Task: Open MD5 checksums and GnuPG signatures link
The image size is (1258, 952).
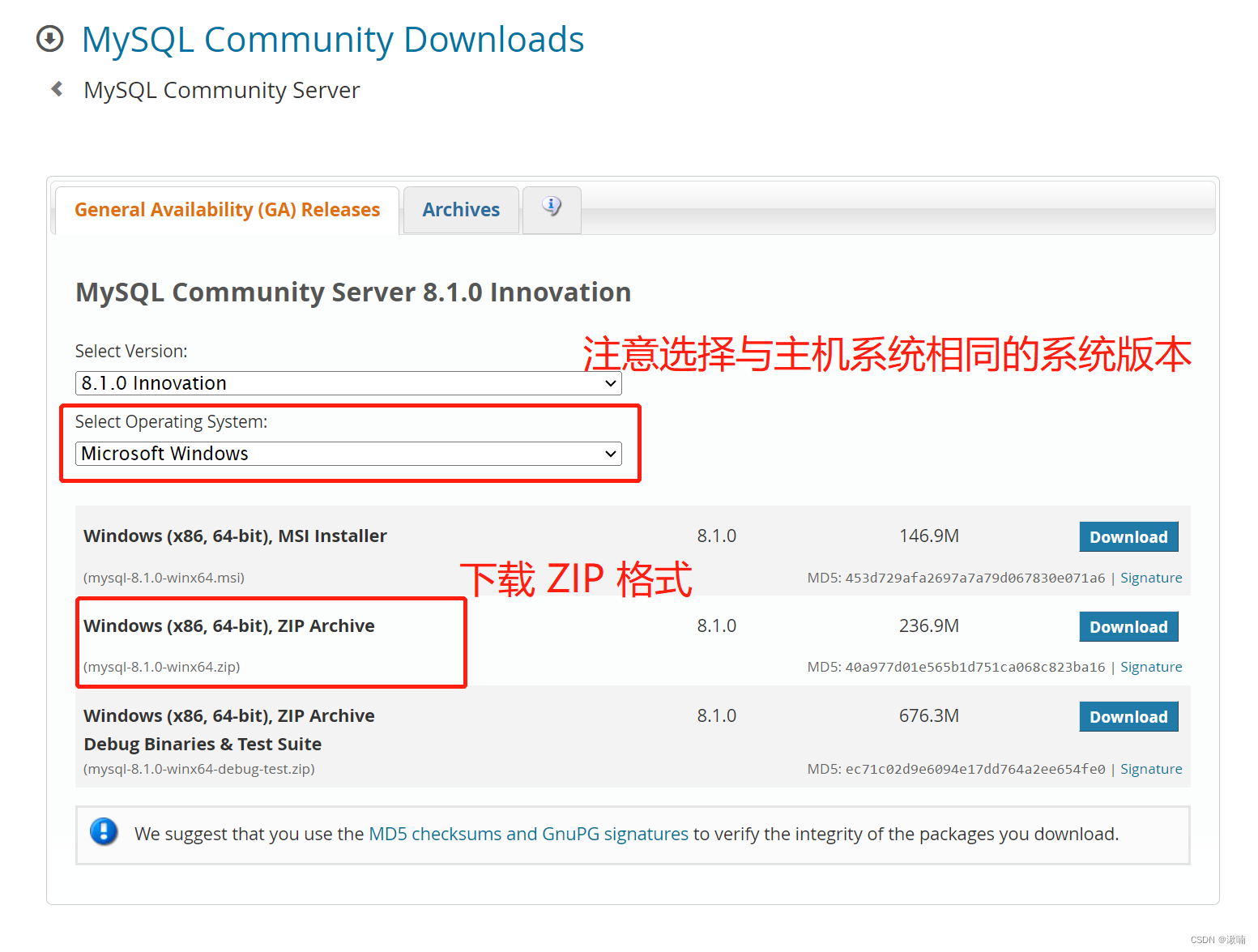Action: click(528, 834)
